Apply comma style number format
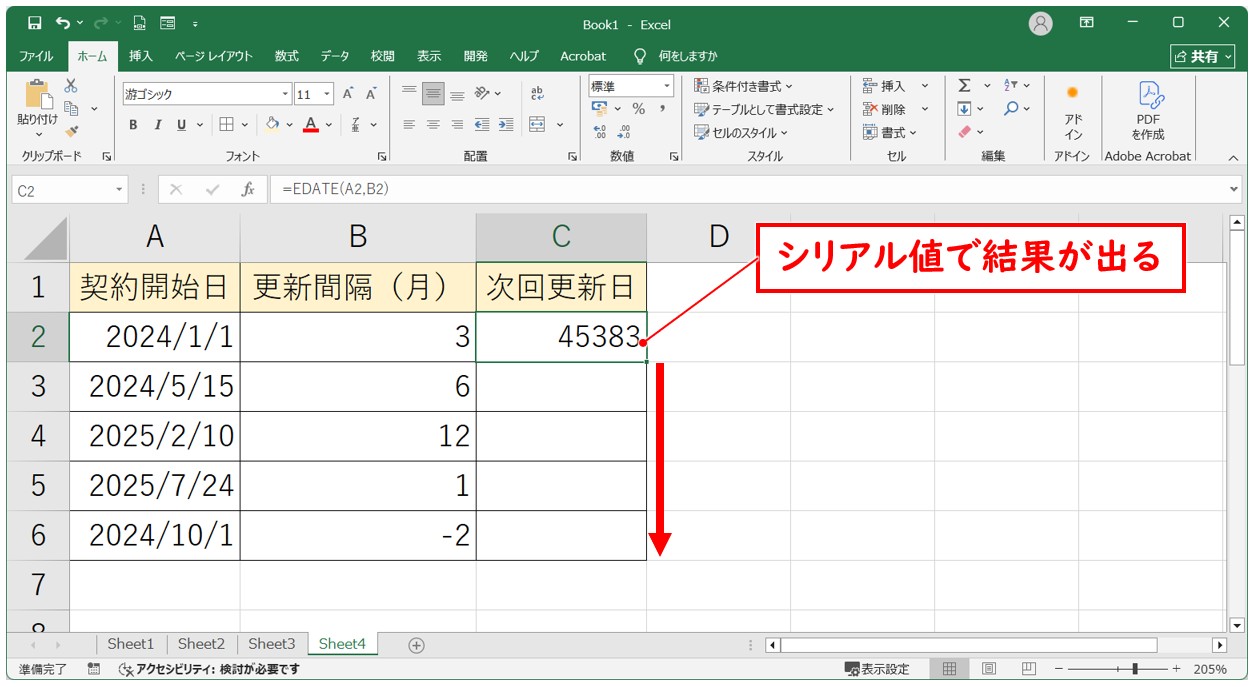 pyautogui.click(x=662, y=109)
